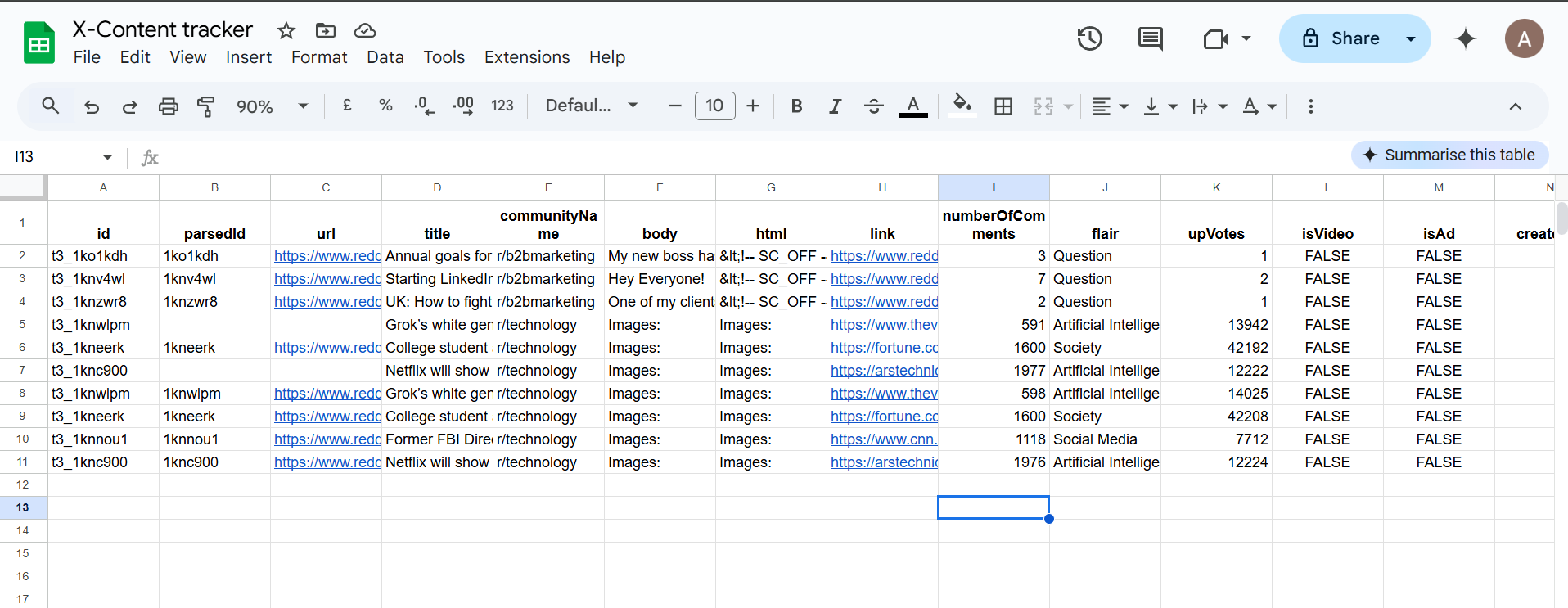
Task: Open the cnn.com link in row 10
Action: [x=884, y=439]
